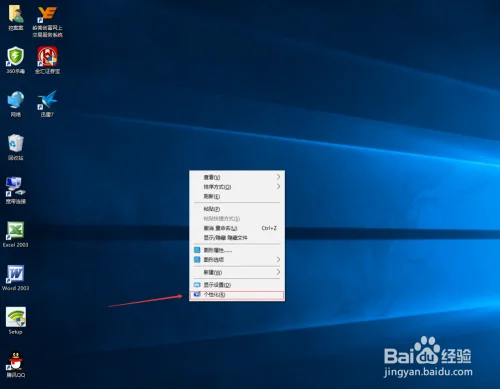
Task: Select the 腾讯QQ penguin shortcut
Action: (16, 364)
